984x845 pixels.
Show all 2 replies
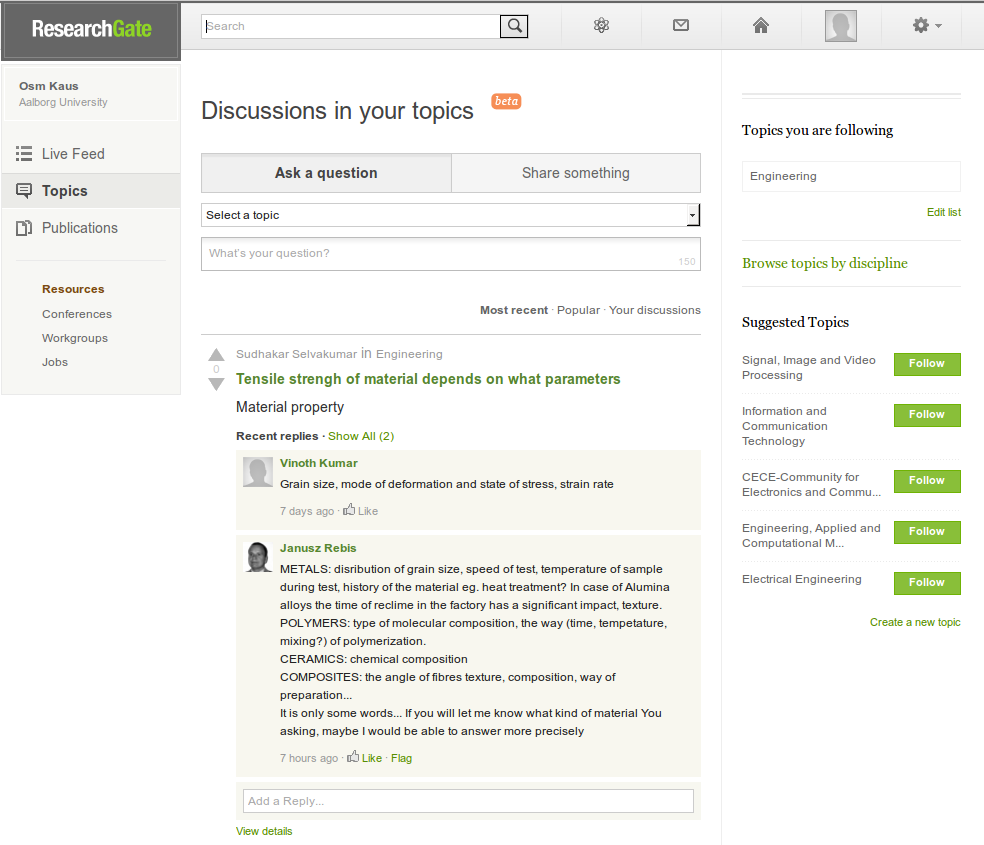[361, 436]
